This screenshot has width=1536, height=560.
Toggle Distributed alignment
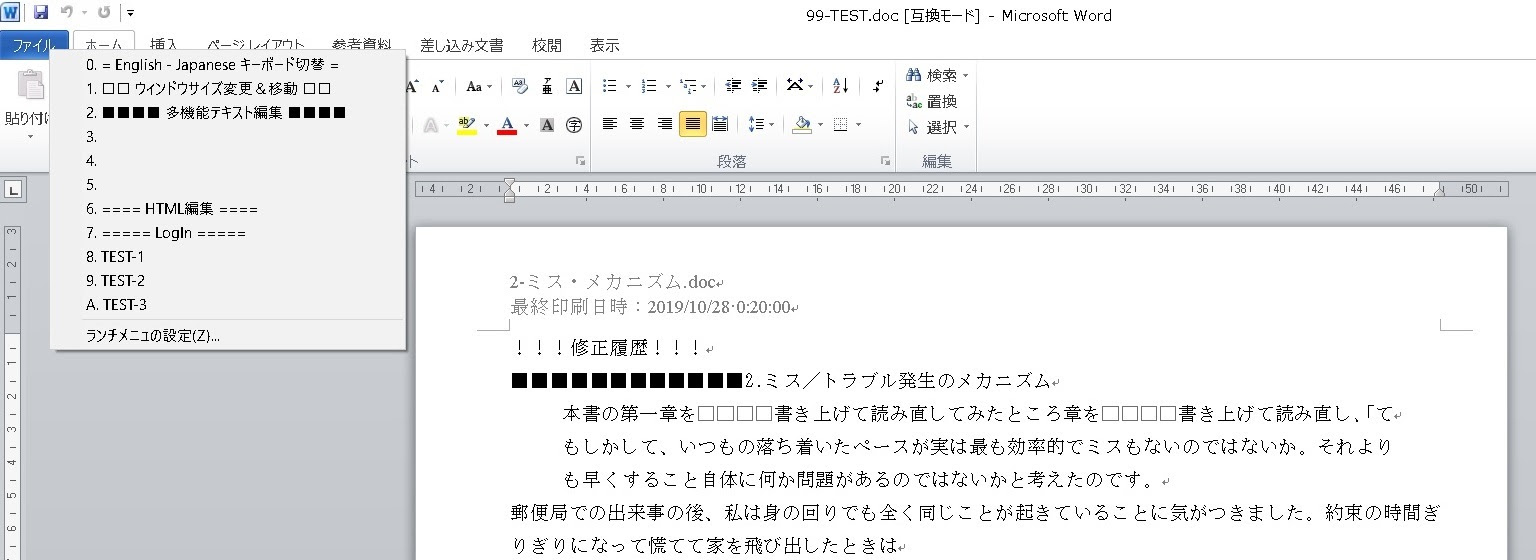(720, 125)
